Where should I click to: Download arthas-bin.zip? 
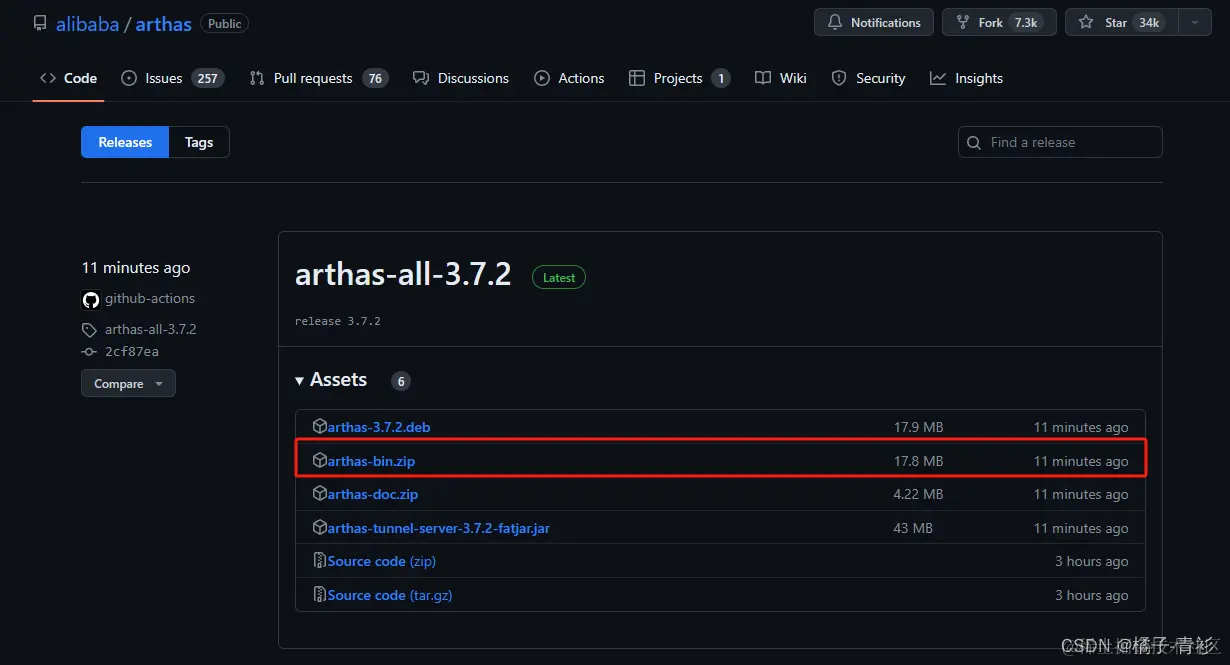[371, 461]
